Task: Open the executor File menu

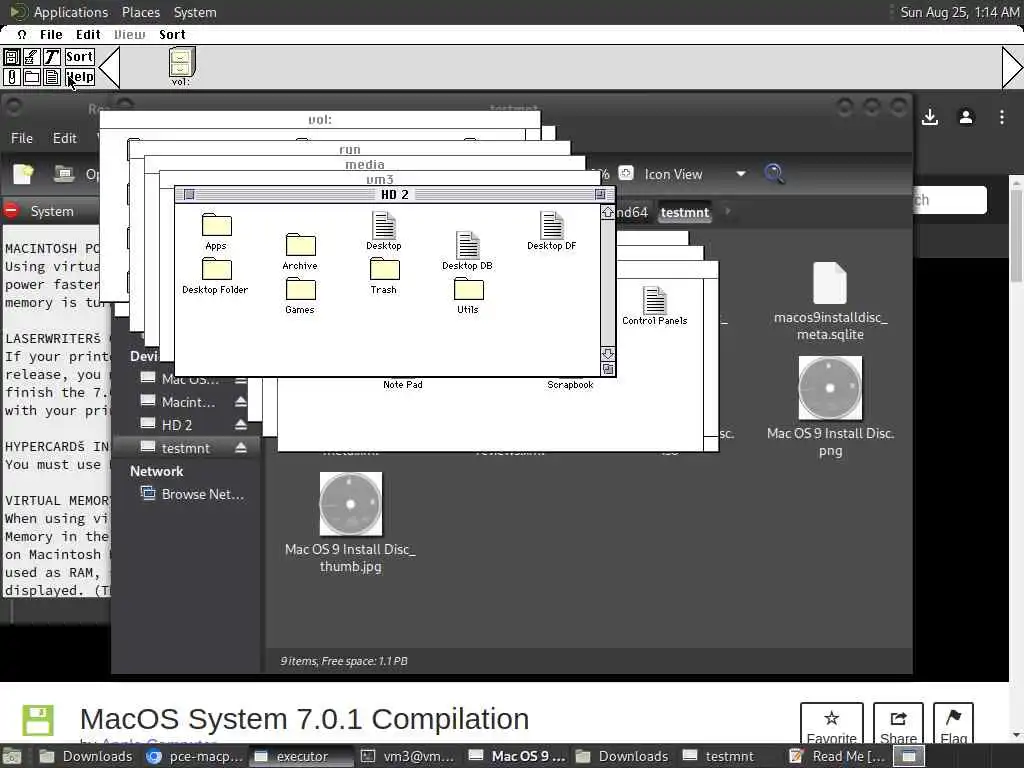Action: 51,35
